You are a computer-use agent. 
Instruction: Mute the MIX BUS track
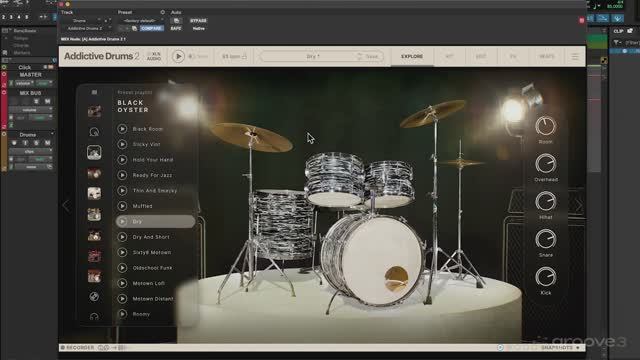(47, 101)
